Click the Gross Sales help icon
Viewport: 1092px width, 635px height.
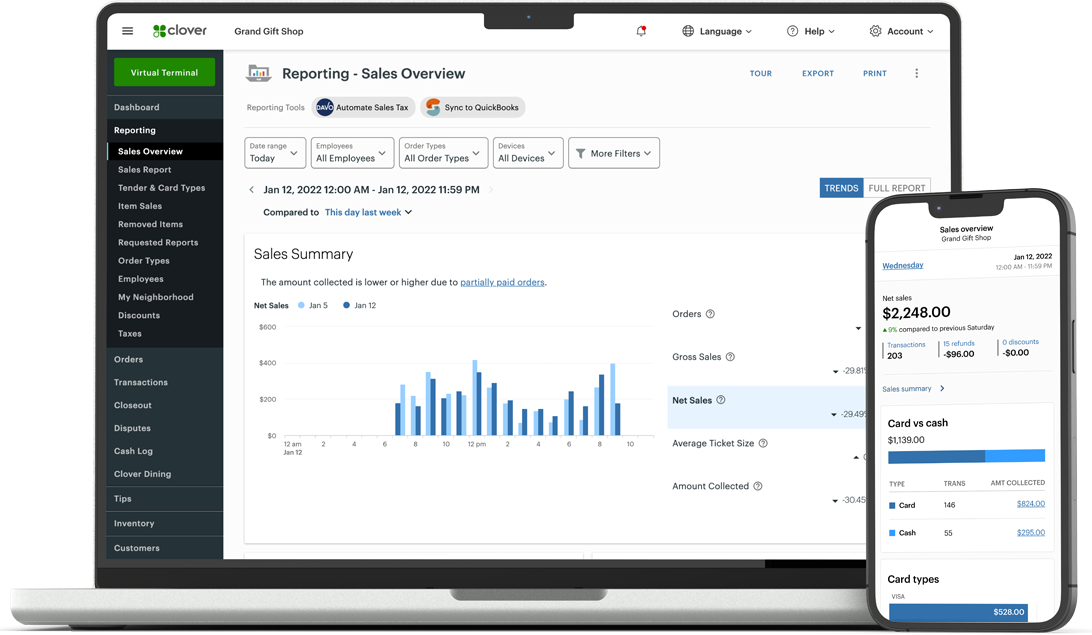[x=730, y=357]
